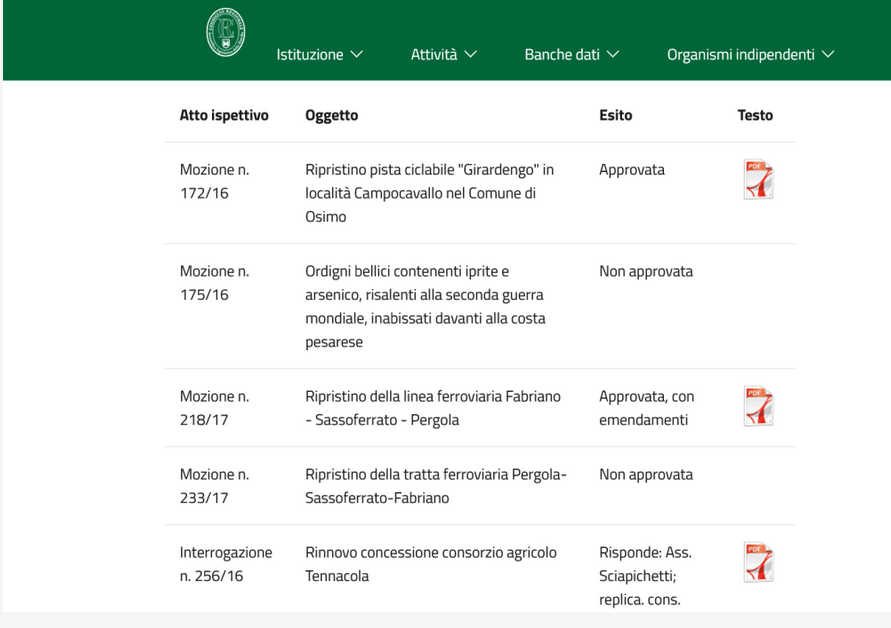Click the Girardengo cycle path description
Screen dimensions: 891x628
tap(429, 192)
